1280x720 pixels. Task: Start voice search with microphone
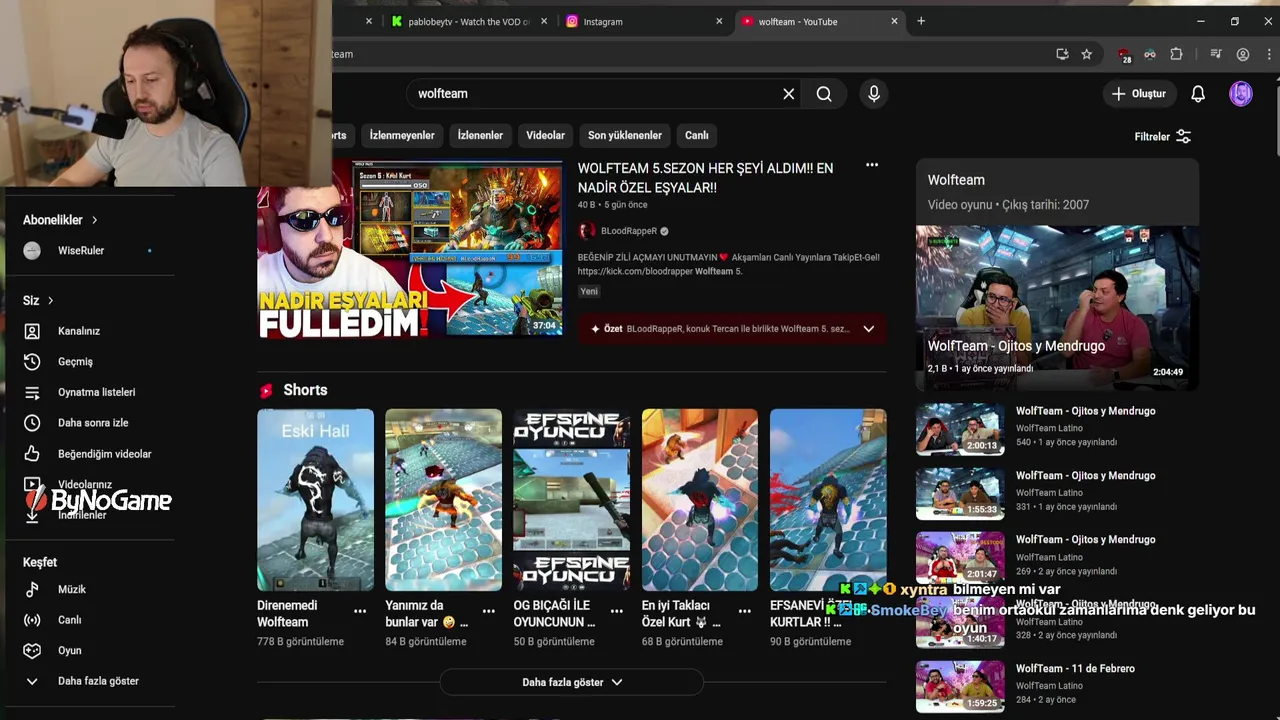[874, 94]
